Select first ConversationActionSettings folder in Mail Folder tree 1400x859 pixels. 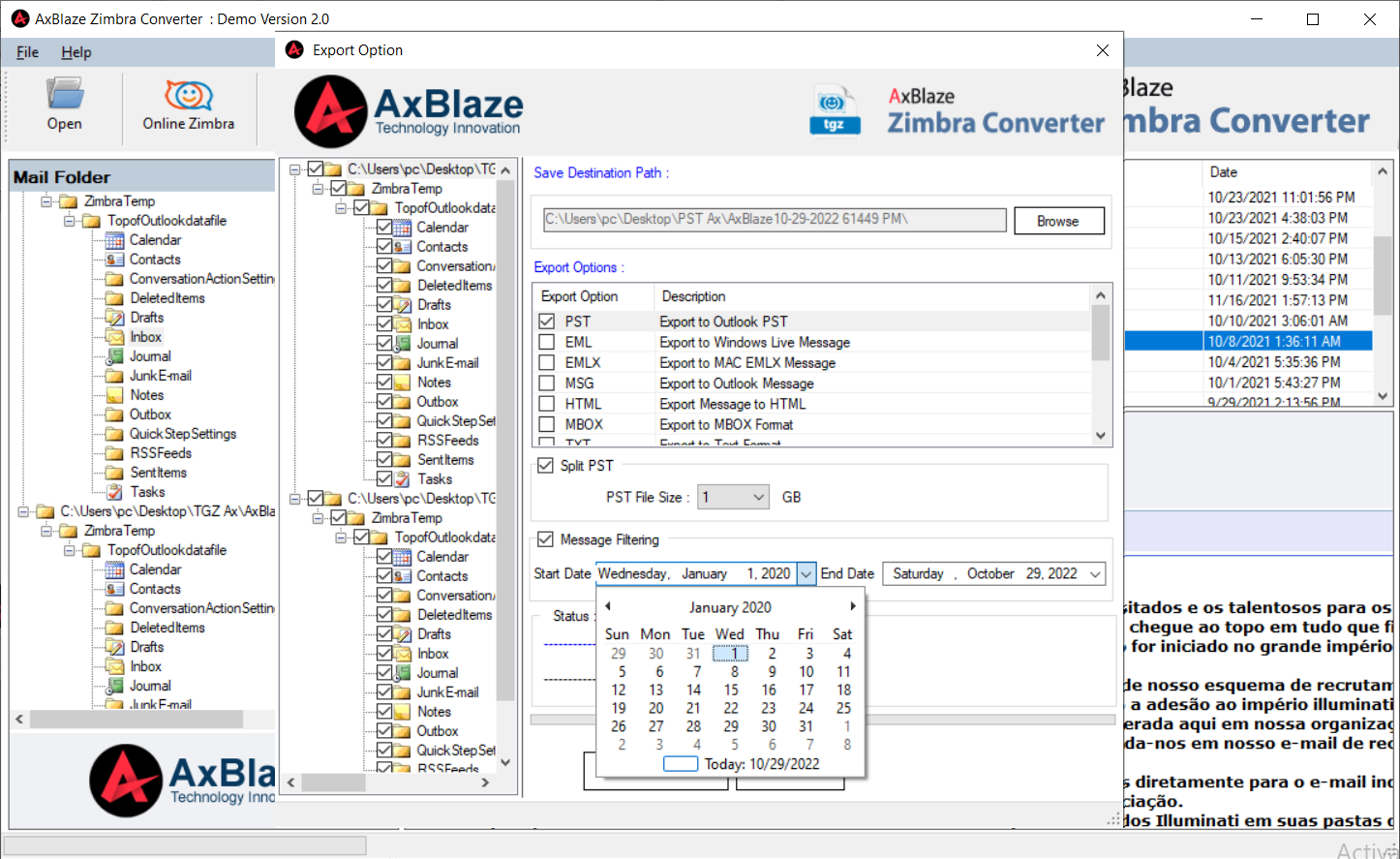(201, 279)
